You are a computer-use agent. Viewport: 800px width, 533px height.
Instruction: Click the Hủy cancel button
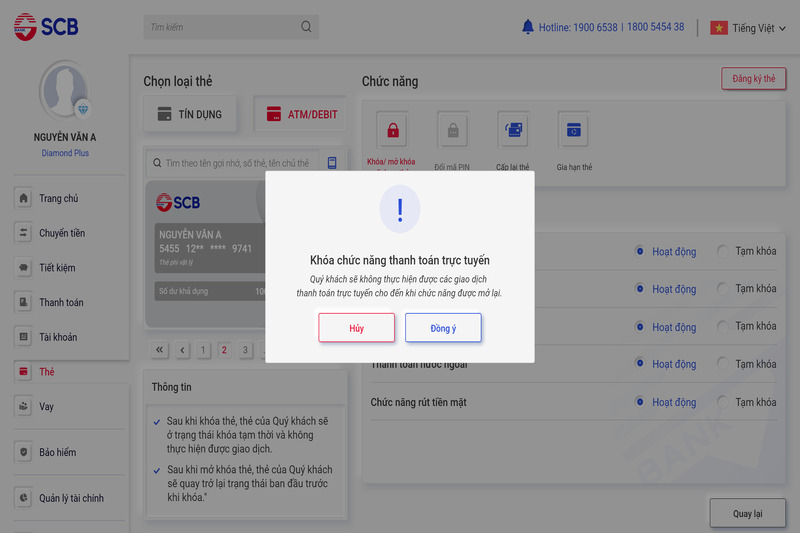pos(357,328)
